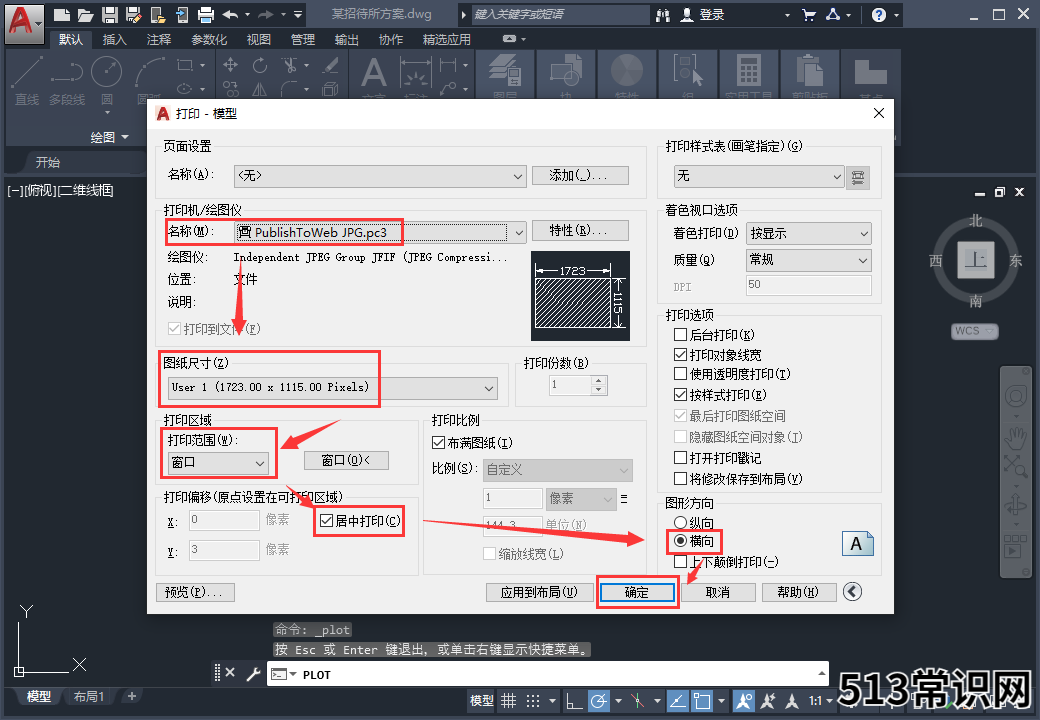The height and width of the screenshot is (720, 1040).
Task: Click the 特性(R)... button
Action: (580, 230)
